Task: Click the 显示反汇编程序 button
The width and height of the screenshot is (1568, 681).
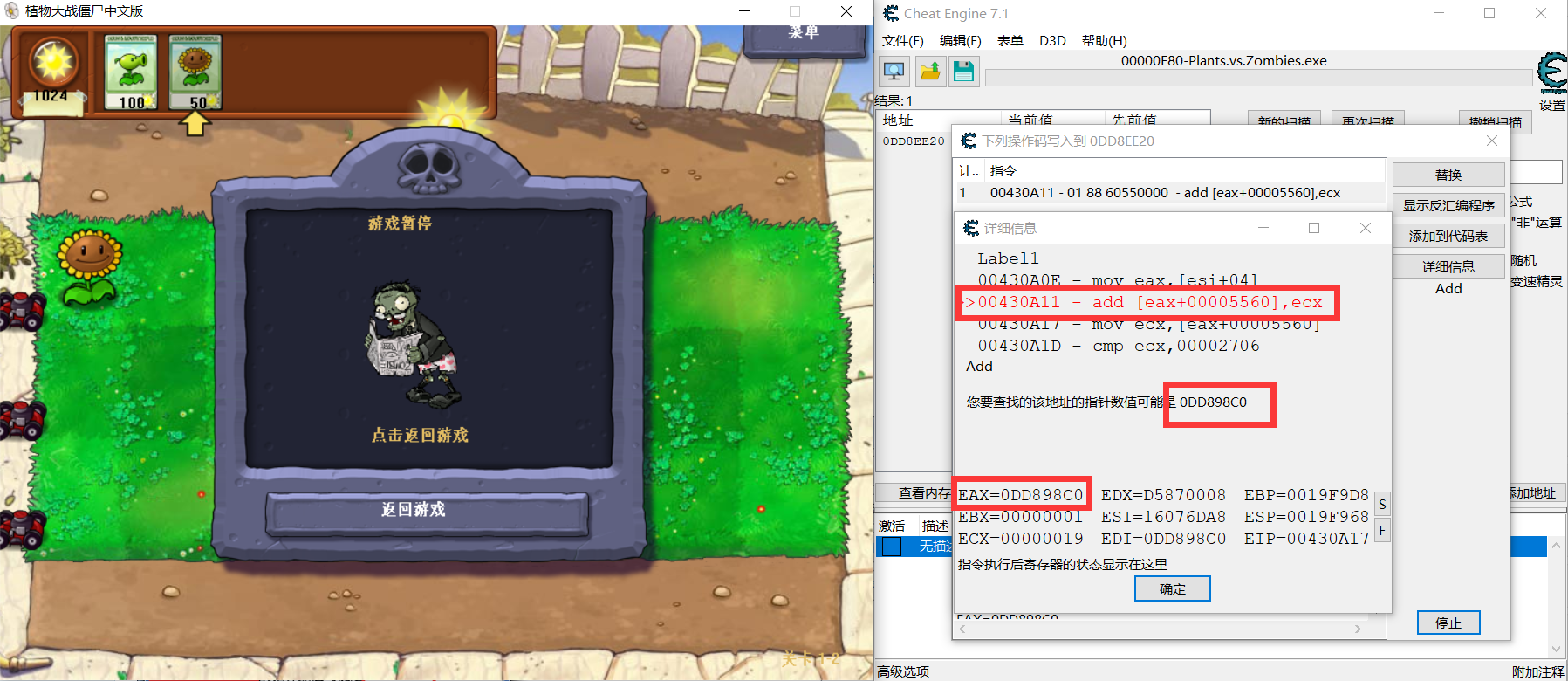Action: (1448, 205)
